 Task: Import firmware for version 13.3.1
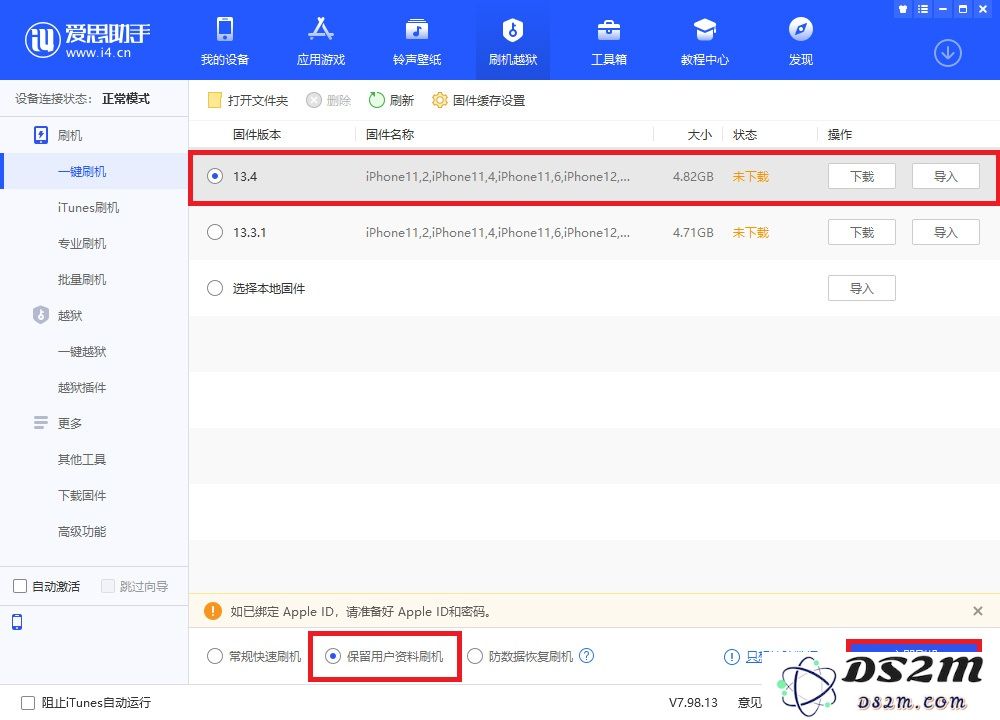coord(946,232)
